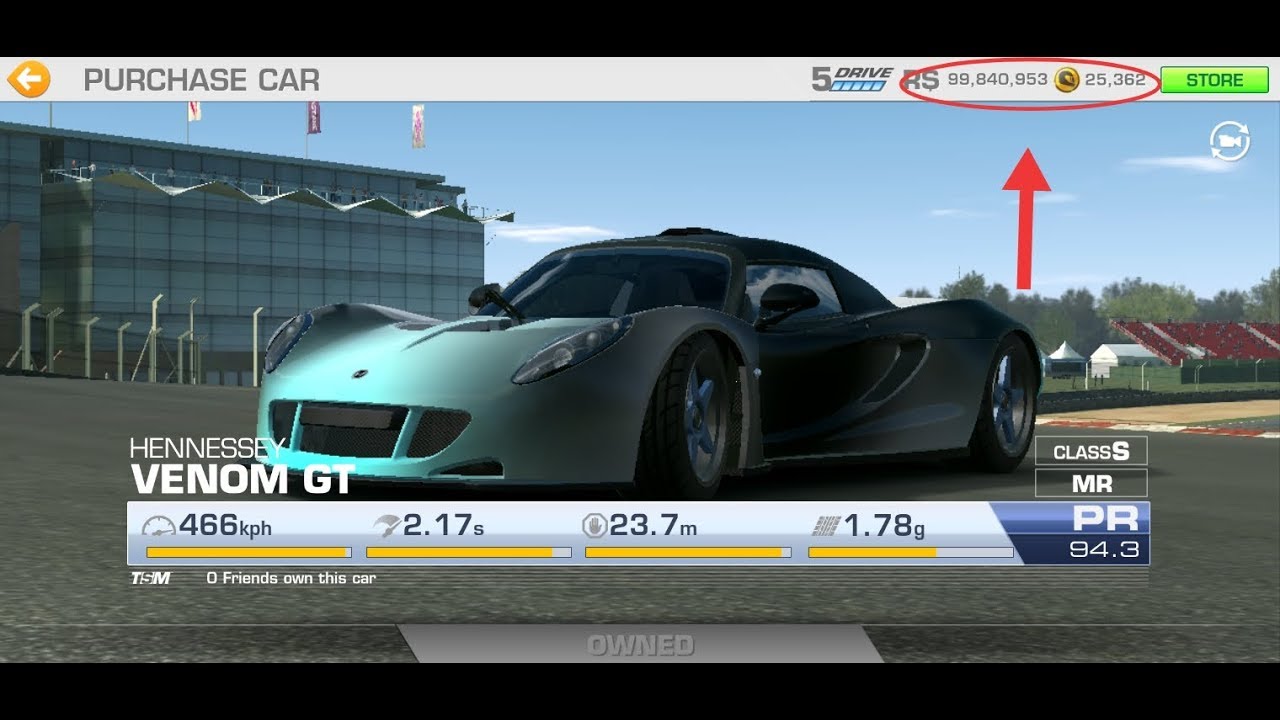1280x720 pixels.
Task: Tap the speedometer top speed icon
Action: pyautogui.click(x=158, y=525)
